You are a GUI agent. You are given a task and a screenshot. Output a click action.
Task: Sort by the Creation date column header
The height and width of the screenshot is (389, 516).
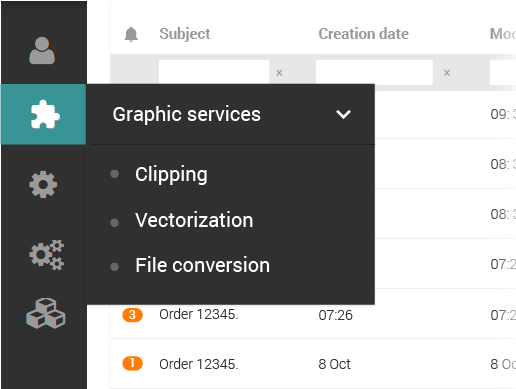click(x=363, y=34)
